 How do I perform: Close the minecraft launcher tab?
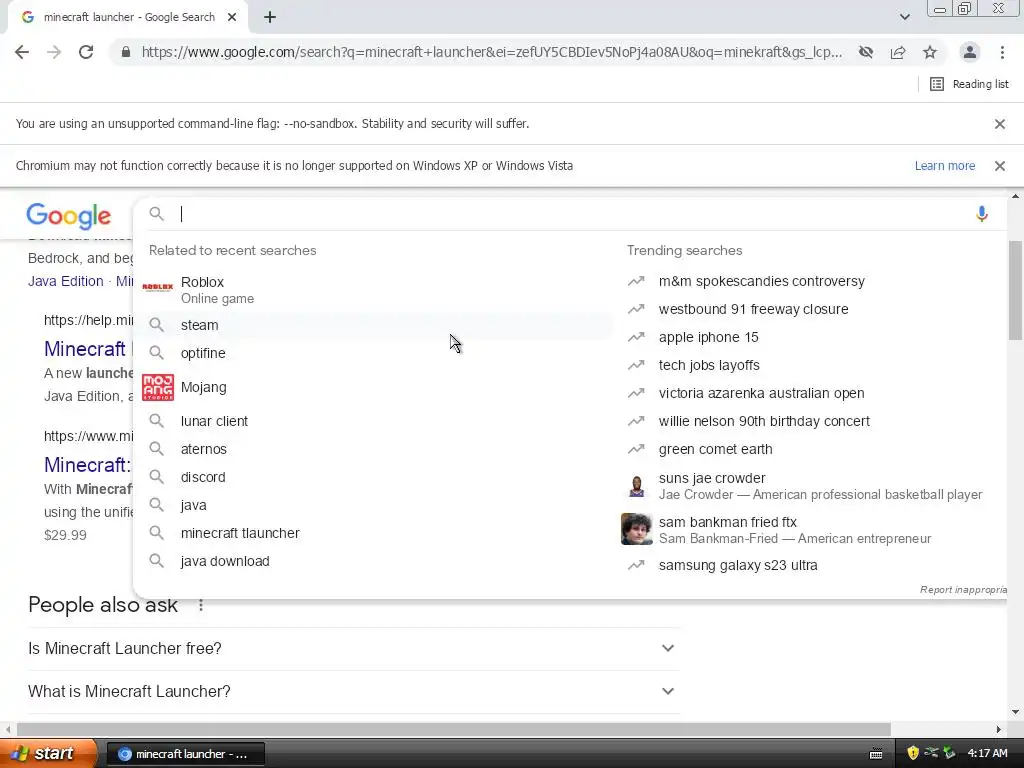(x=232, y=18)
